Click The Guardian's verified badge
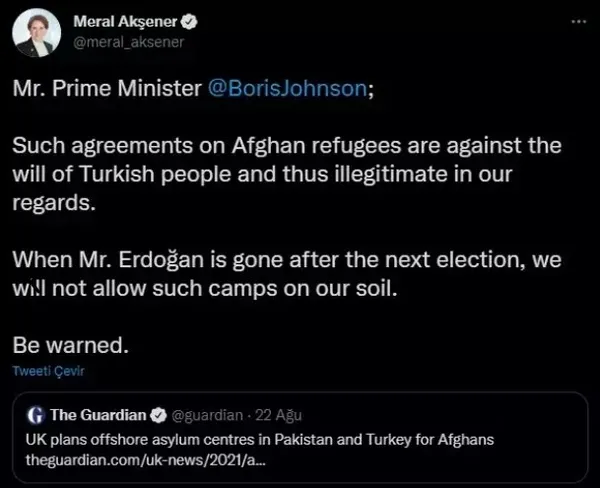Image resolution: width=600 pixels, height=488 pixels. click(x=158, y=414)
